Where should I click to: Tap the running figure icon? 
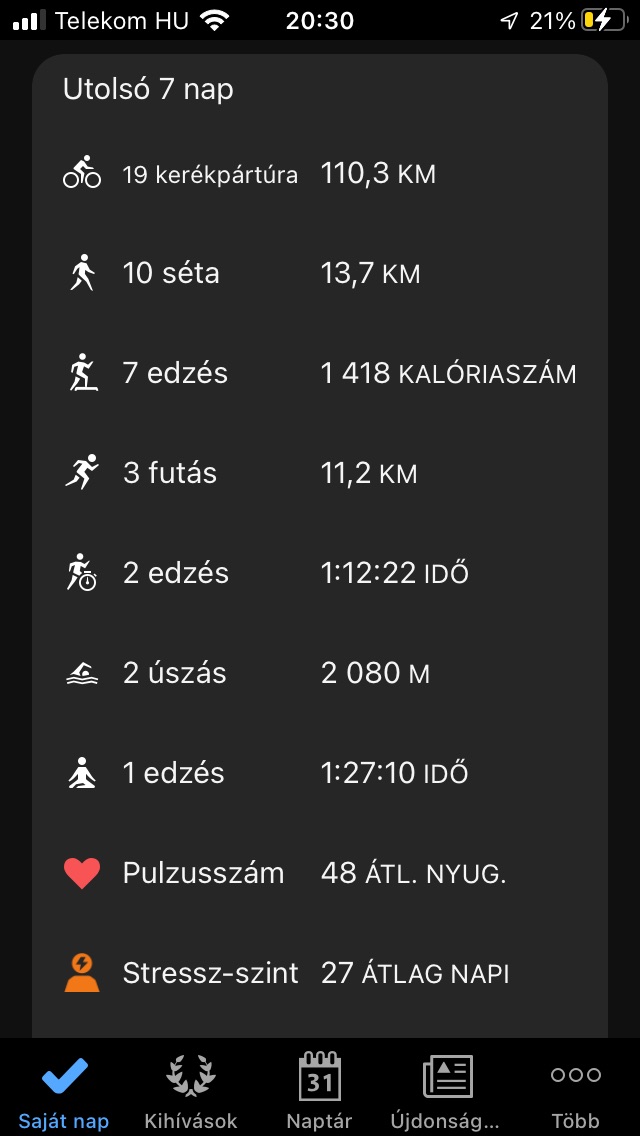tap(82, 473)
